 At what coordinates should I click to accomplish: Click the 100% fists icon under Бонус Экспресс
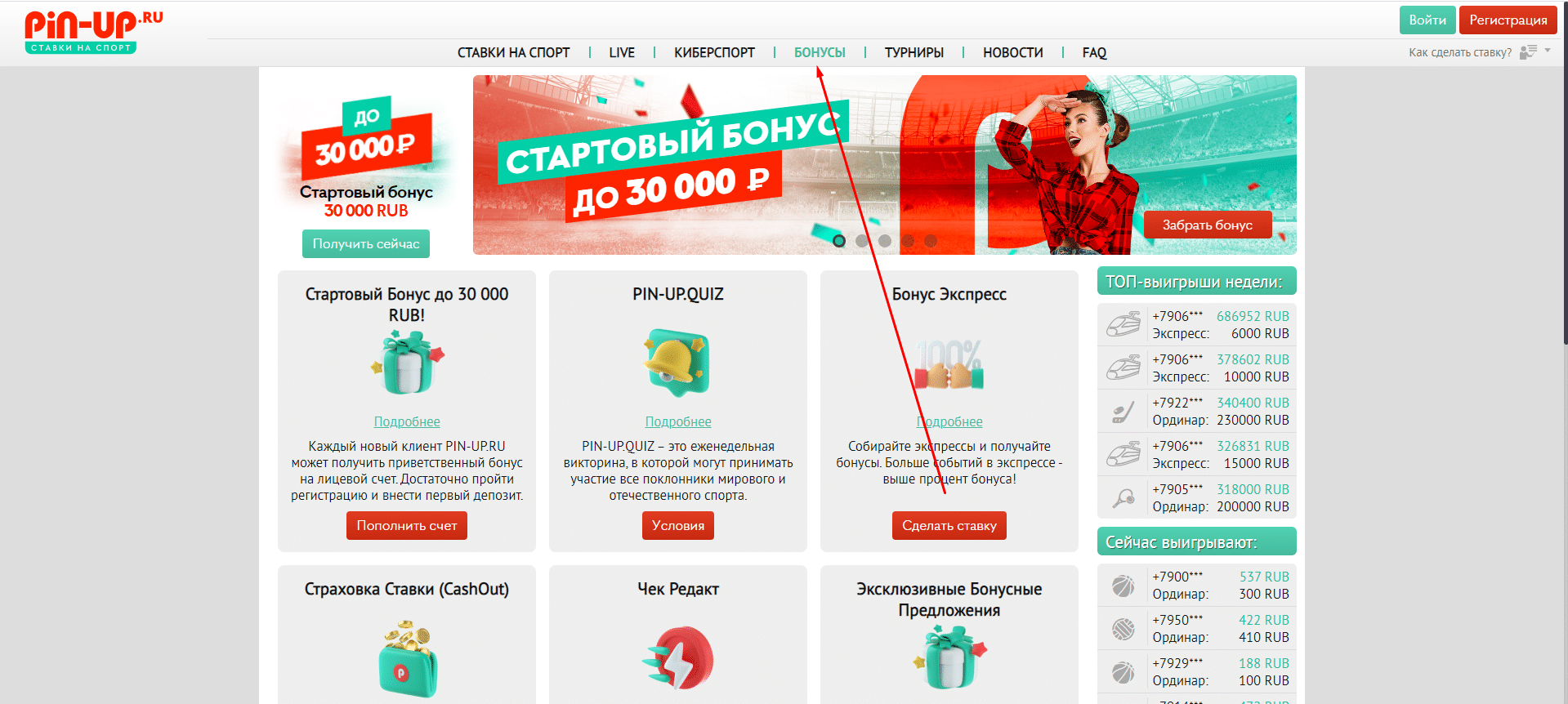point(949,365)
